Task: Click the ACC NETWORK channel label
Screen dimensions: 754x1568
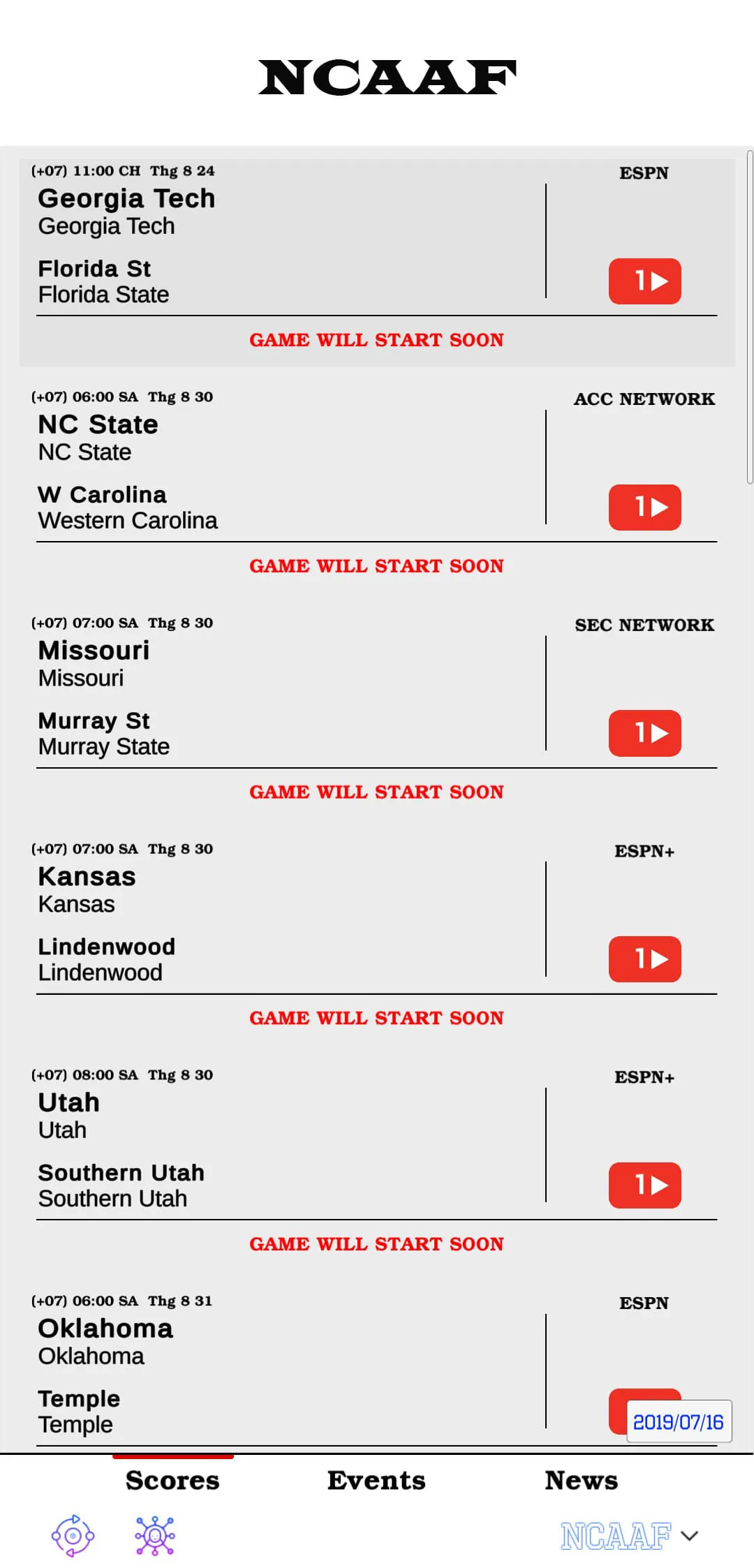Action: [x=644, y=399]
